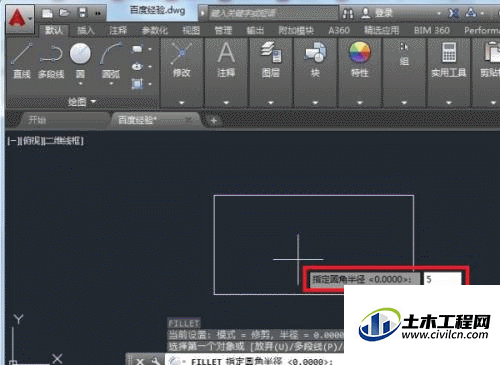
Task: Open the dropdown beside the Ellipse tool
Action: (x=150, y=67)
